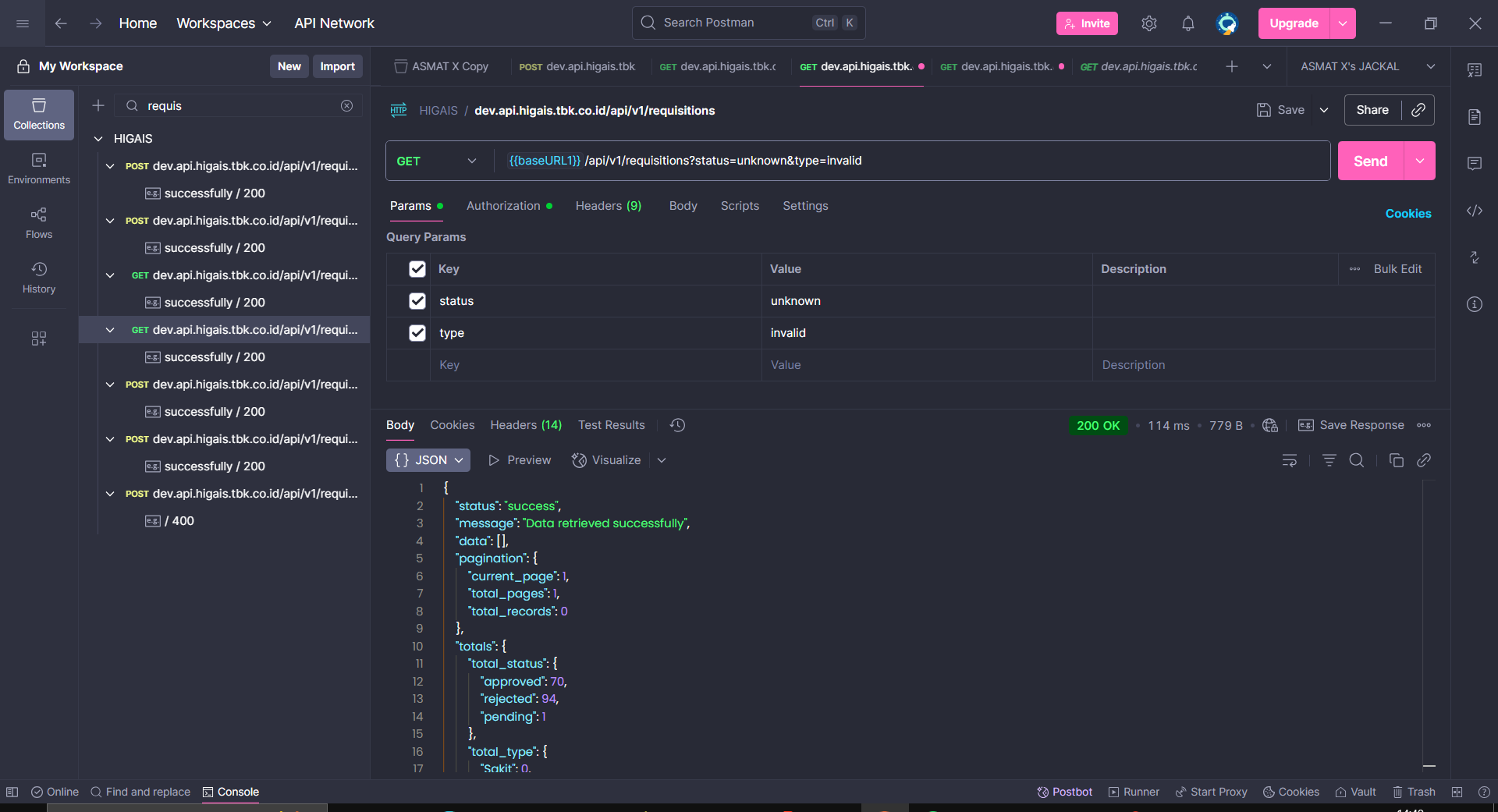Image resolution: width=1498 pixels, height=812 pixels.
Task: Open the configure sidebar apps icon
Action: coord(39,339)
